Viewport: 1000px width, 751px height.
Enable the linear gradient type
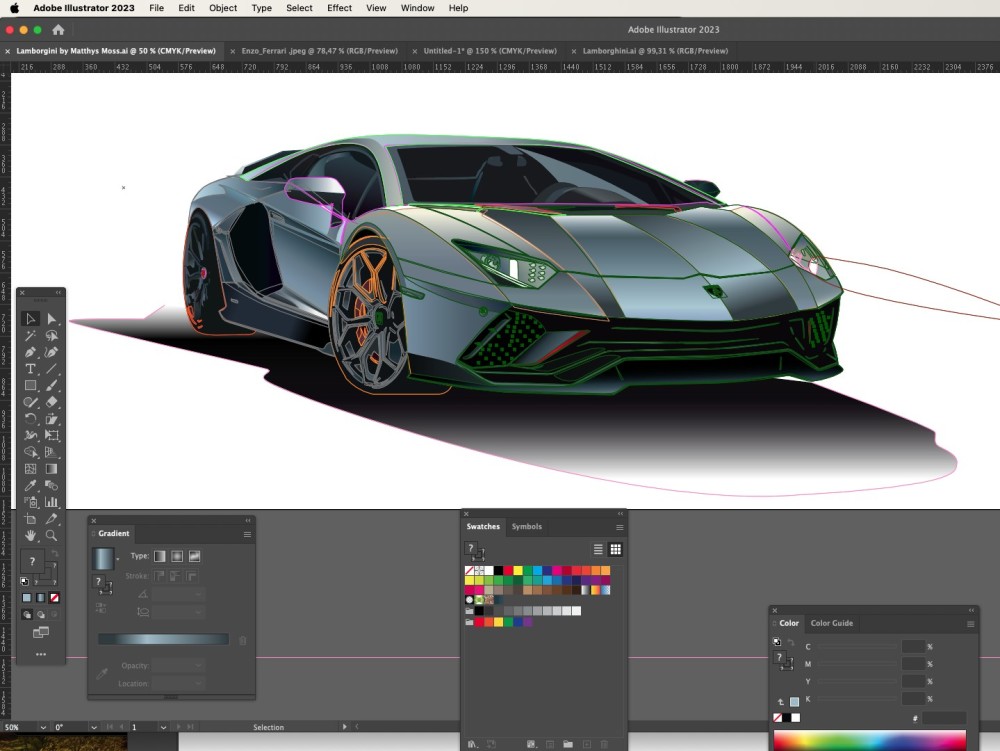click(x=159, y=556)
